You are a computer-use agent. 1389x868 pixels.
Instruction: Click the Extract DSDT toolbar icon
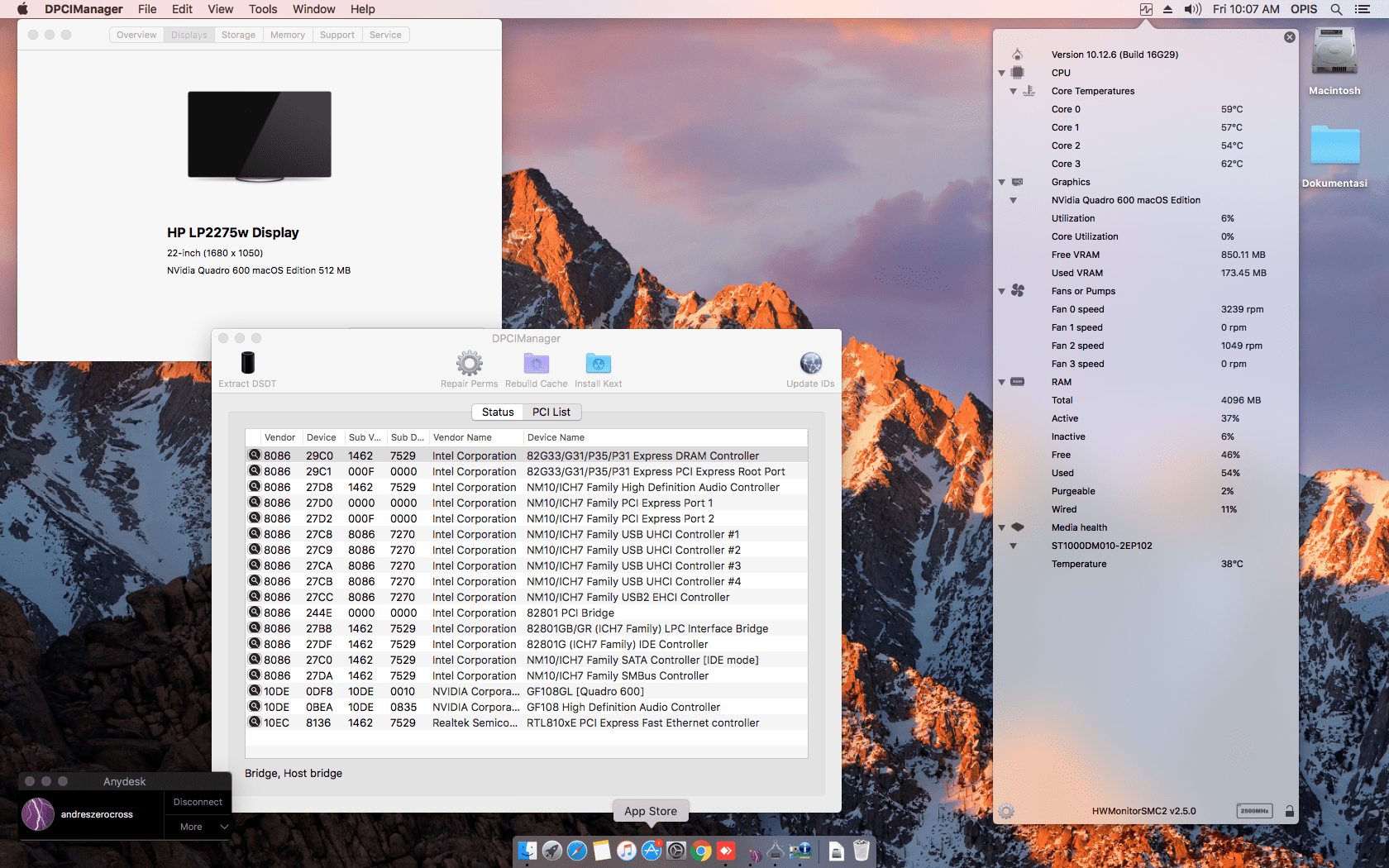(246, 364)
